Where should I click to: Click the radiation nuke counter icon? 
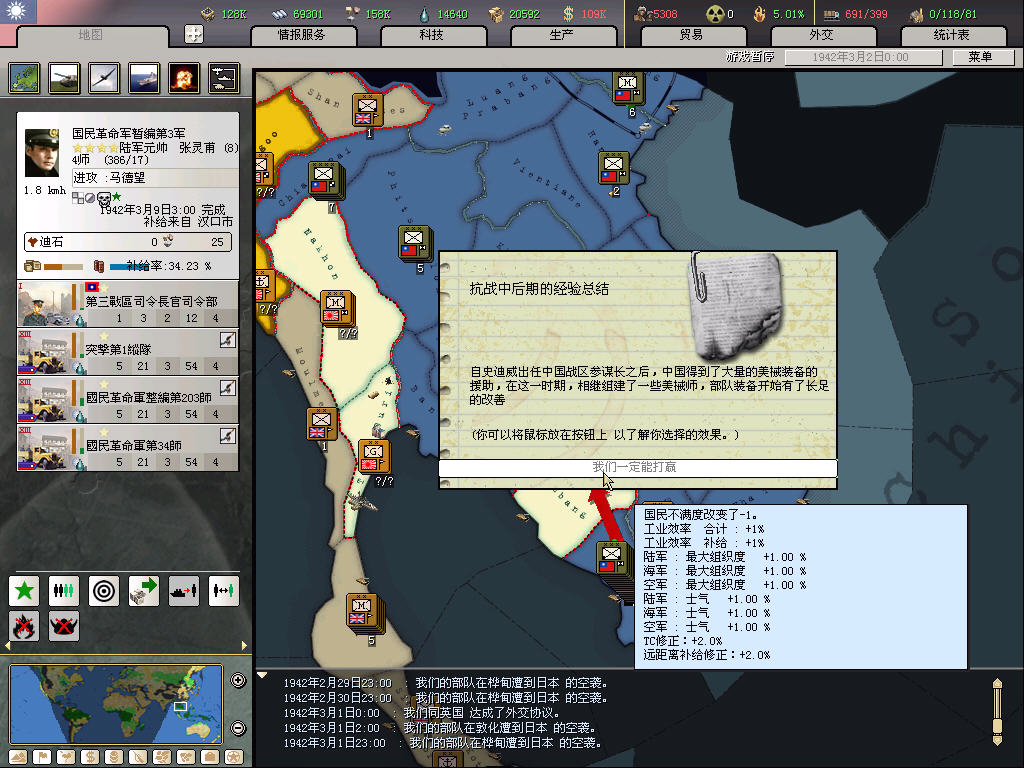tap(715, 13)
